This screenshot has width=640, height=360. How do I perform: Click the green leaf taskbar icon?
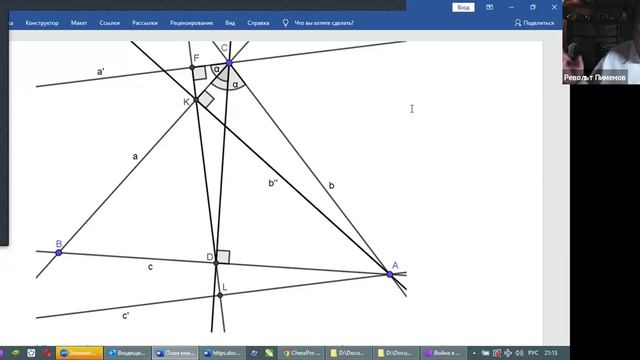coord(269,353)
